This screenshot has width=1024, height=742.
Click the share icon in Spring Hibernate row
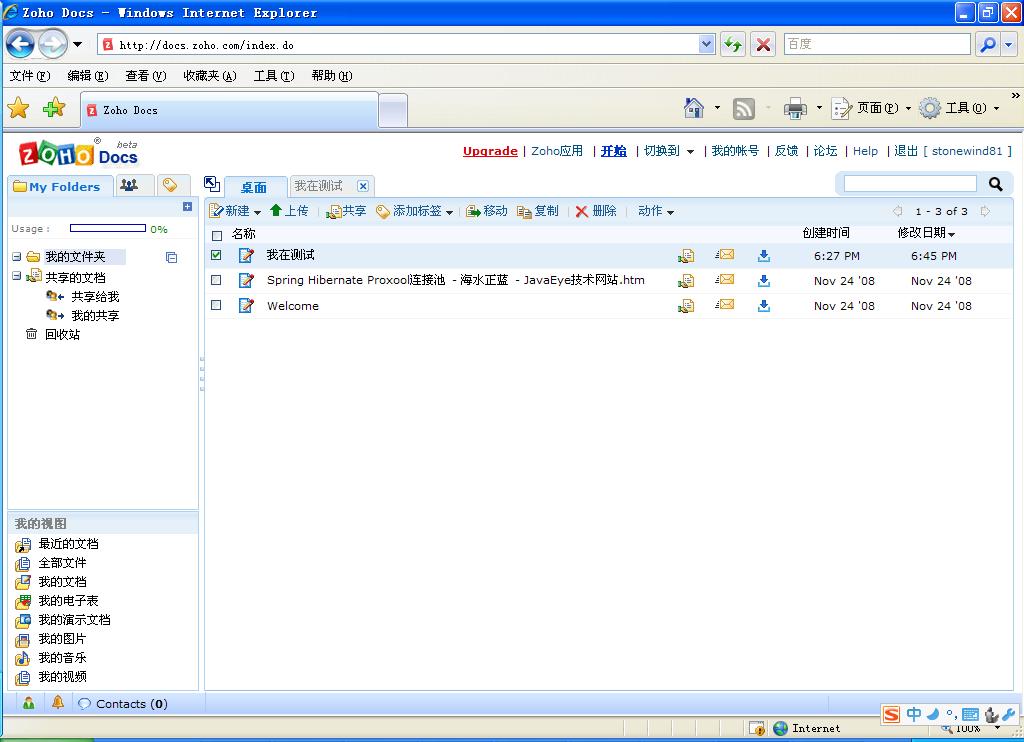coord(686,281)
